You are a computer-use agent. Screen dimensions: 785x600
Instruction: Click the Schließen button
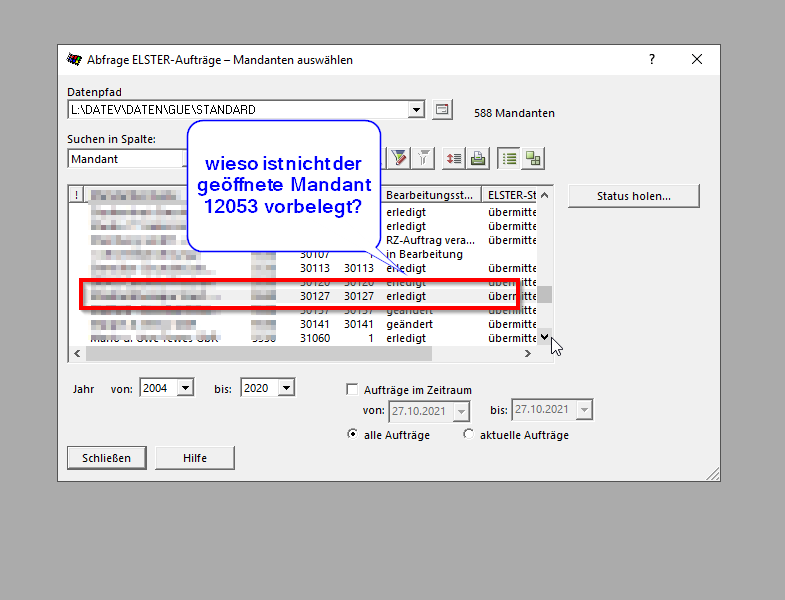[x=107, y=458]
